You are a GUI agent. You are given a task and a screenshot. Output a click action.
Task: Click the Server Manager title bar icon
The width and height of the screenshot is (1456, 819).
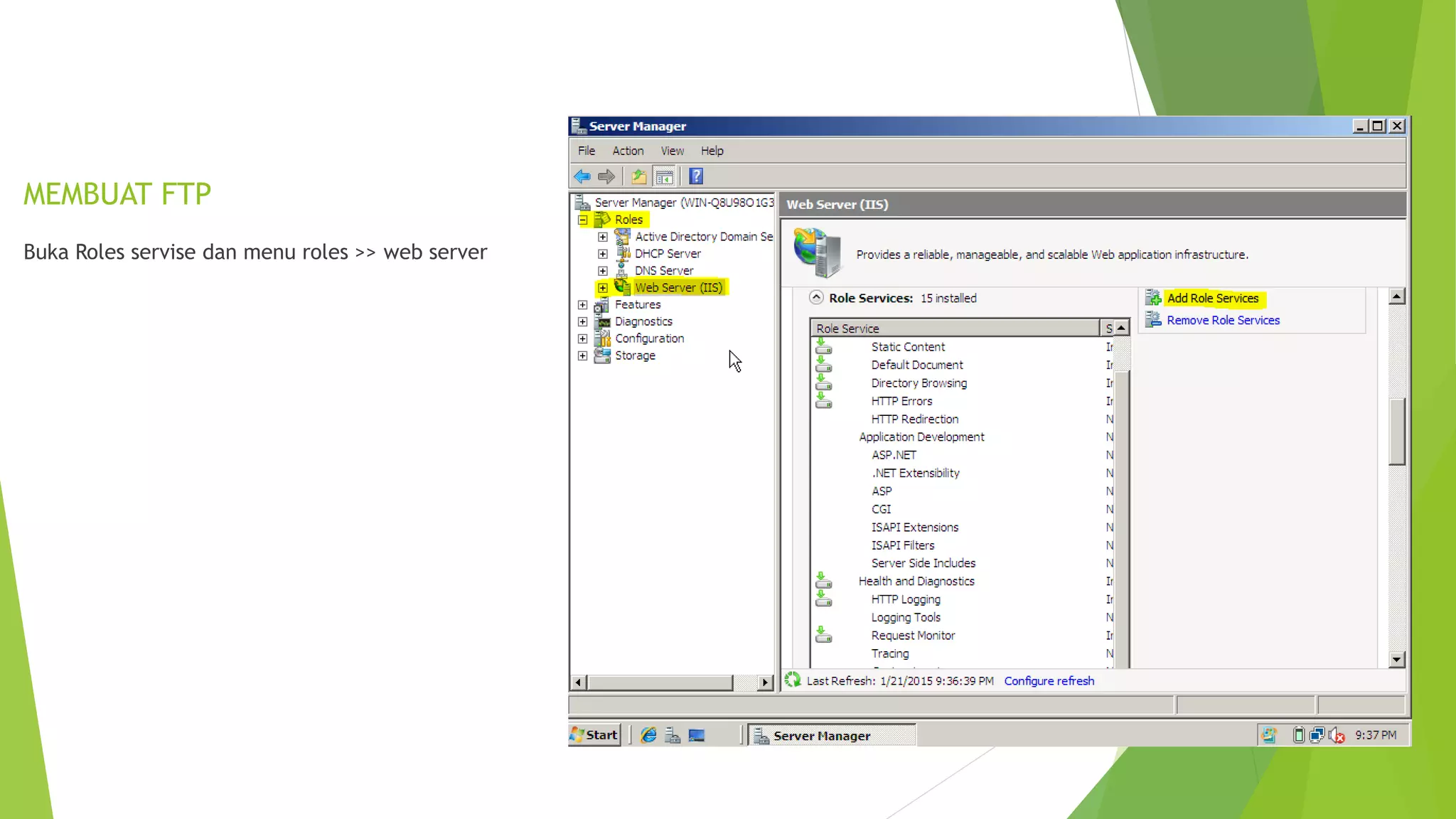[x=579, y=126]
